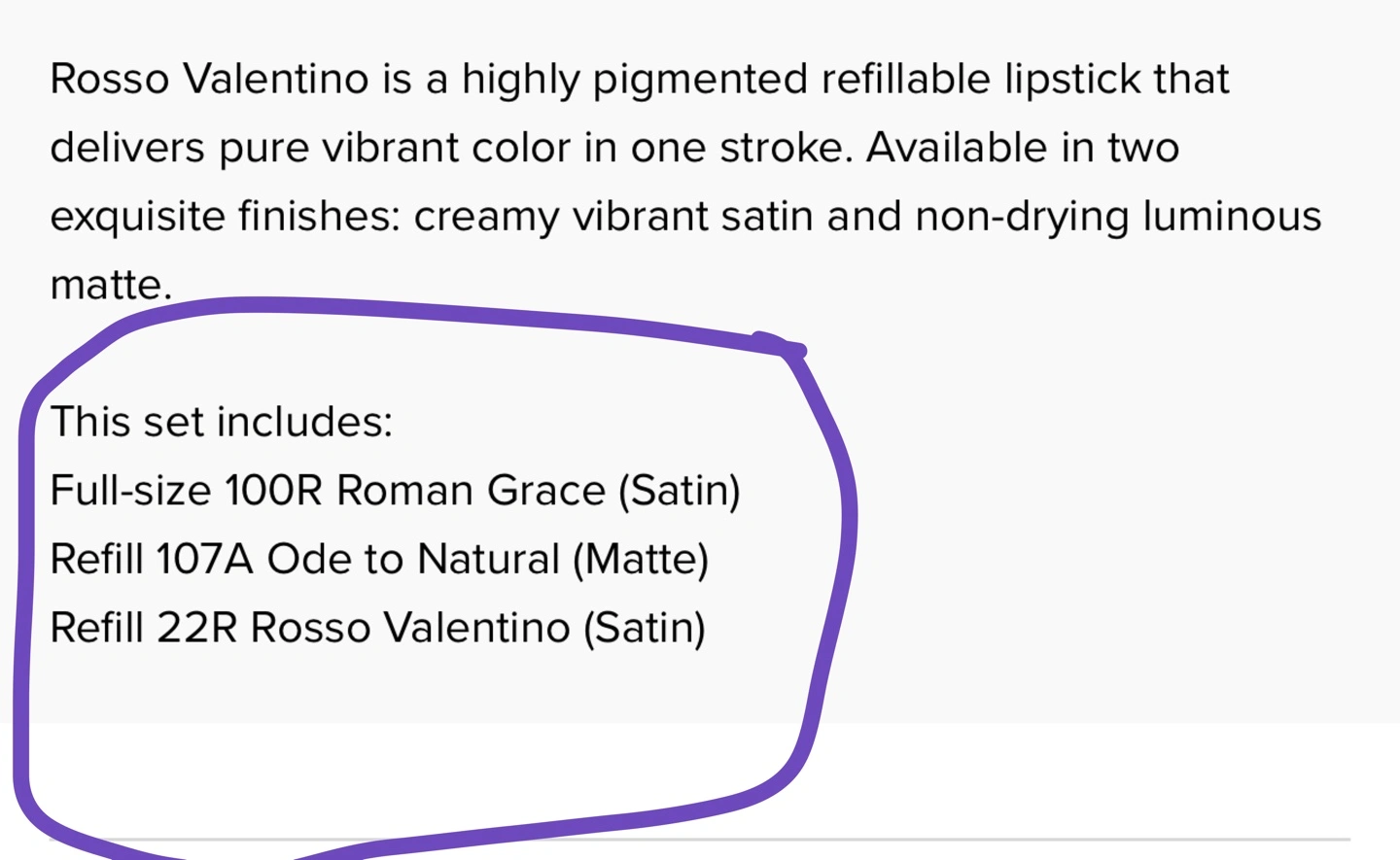Click "(Satin)" after Roman Grace
Screen dimensions: 1400x860
tap(680, 491)
